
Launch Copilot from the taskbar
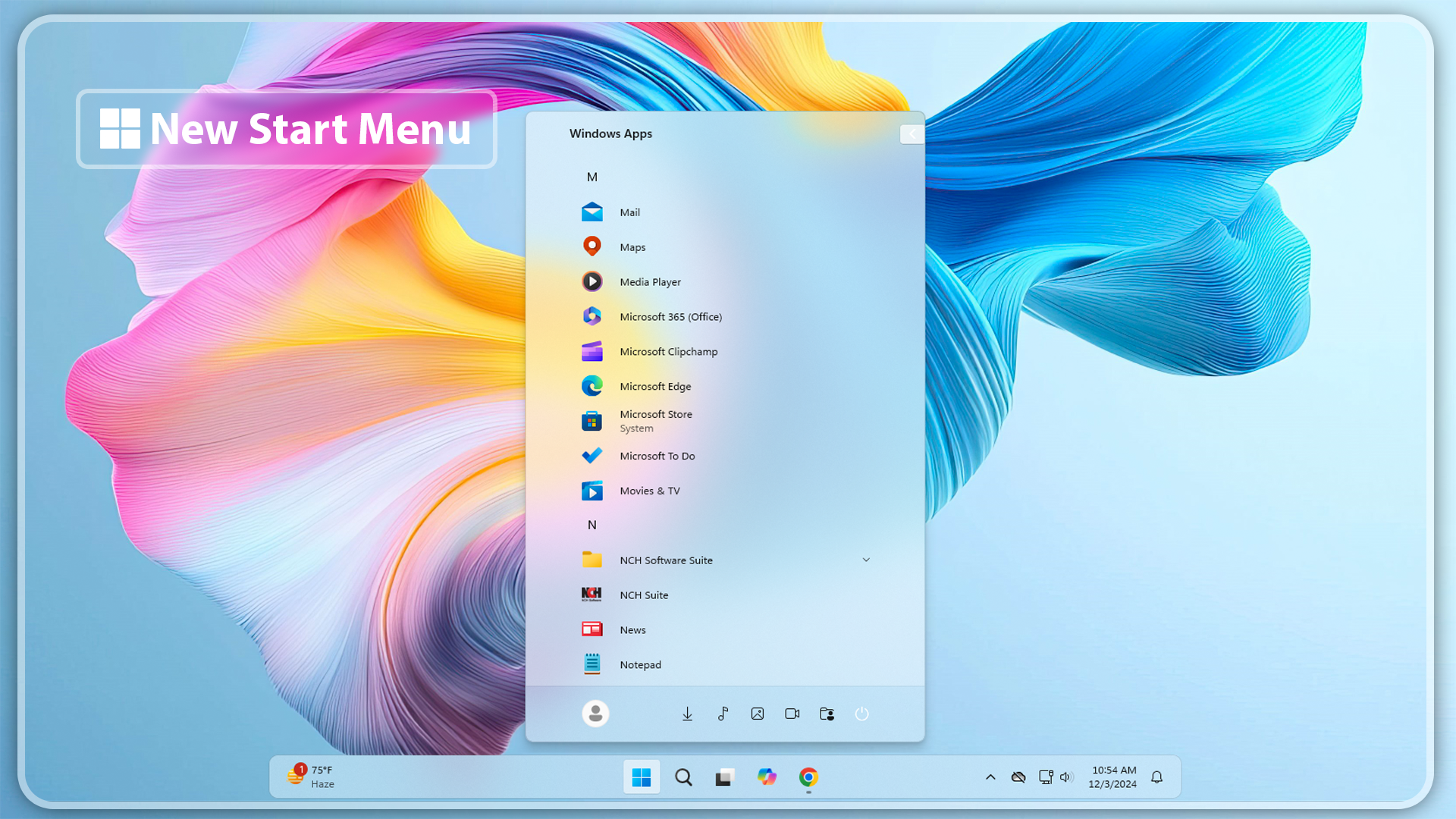point(767,777)
